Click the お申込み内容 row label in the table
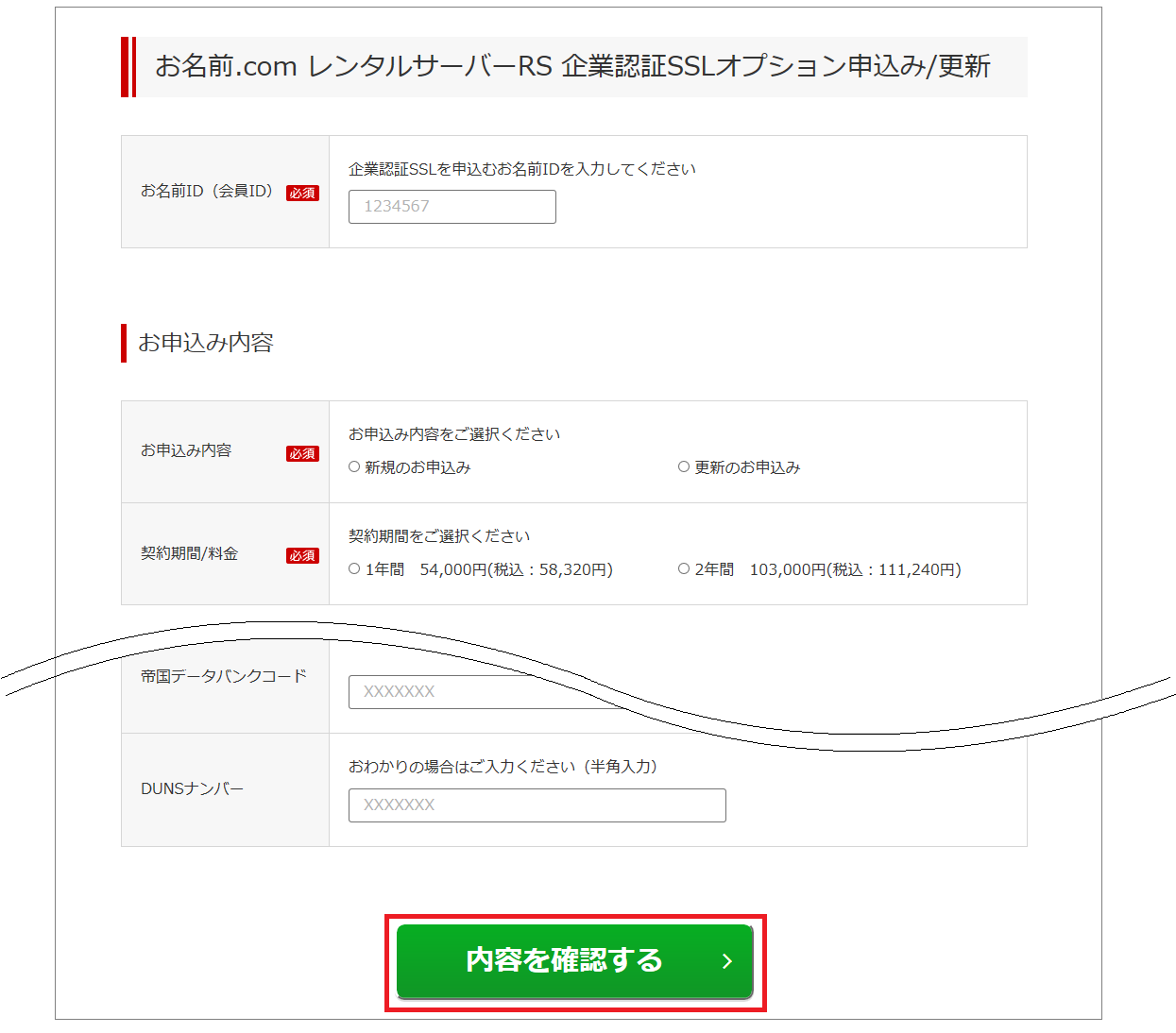Screen dimensions: 1176x1033 pos(186,450)
